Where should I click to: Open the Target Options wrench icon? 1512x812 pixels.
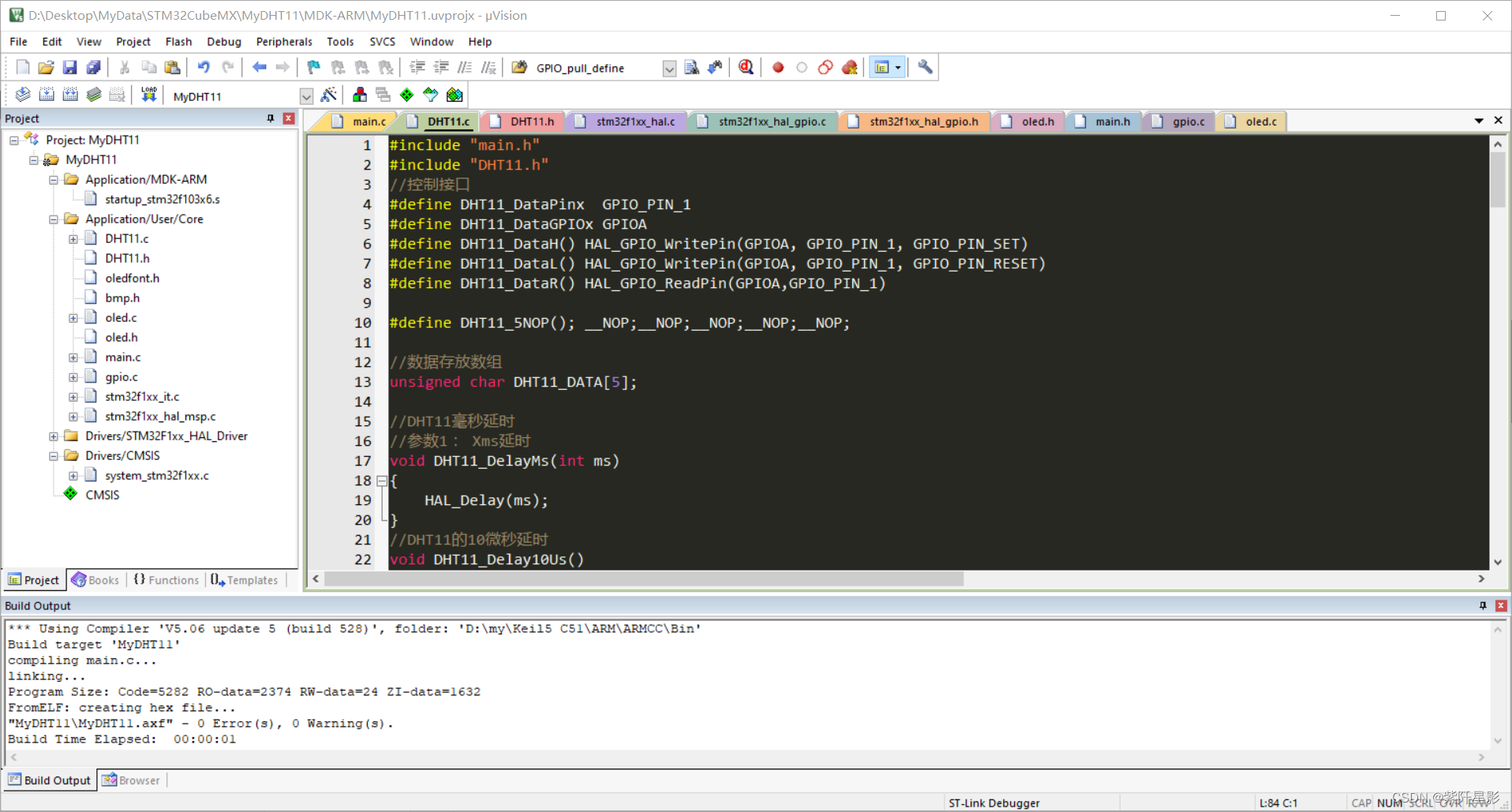tap(924, 67)
